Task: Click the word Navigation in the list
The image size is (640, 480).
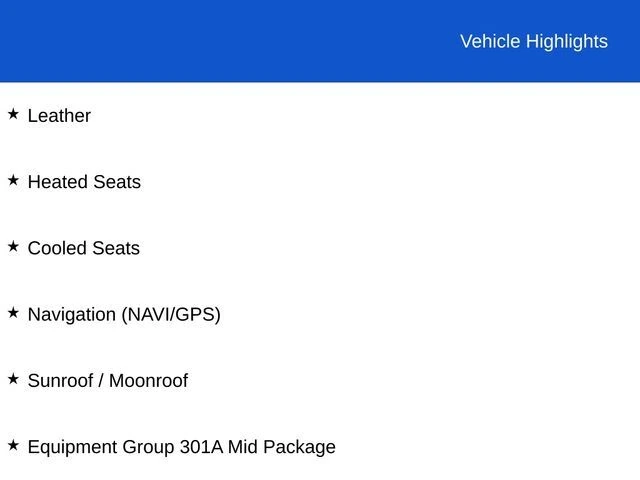Action: pos(72,314)
